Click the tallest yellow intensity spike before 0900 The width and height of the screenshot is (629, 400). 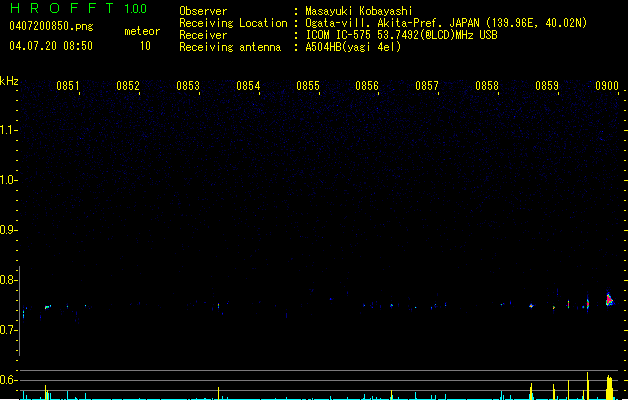[x=588, y=386]
